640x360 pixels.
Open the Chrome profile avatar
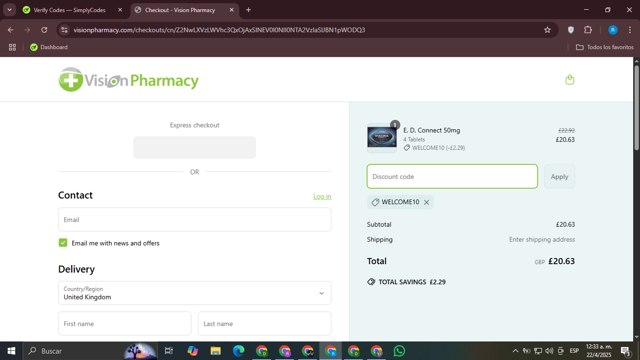(x=613, y=30)
